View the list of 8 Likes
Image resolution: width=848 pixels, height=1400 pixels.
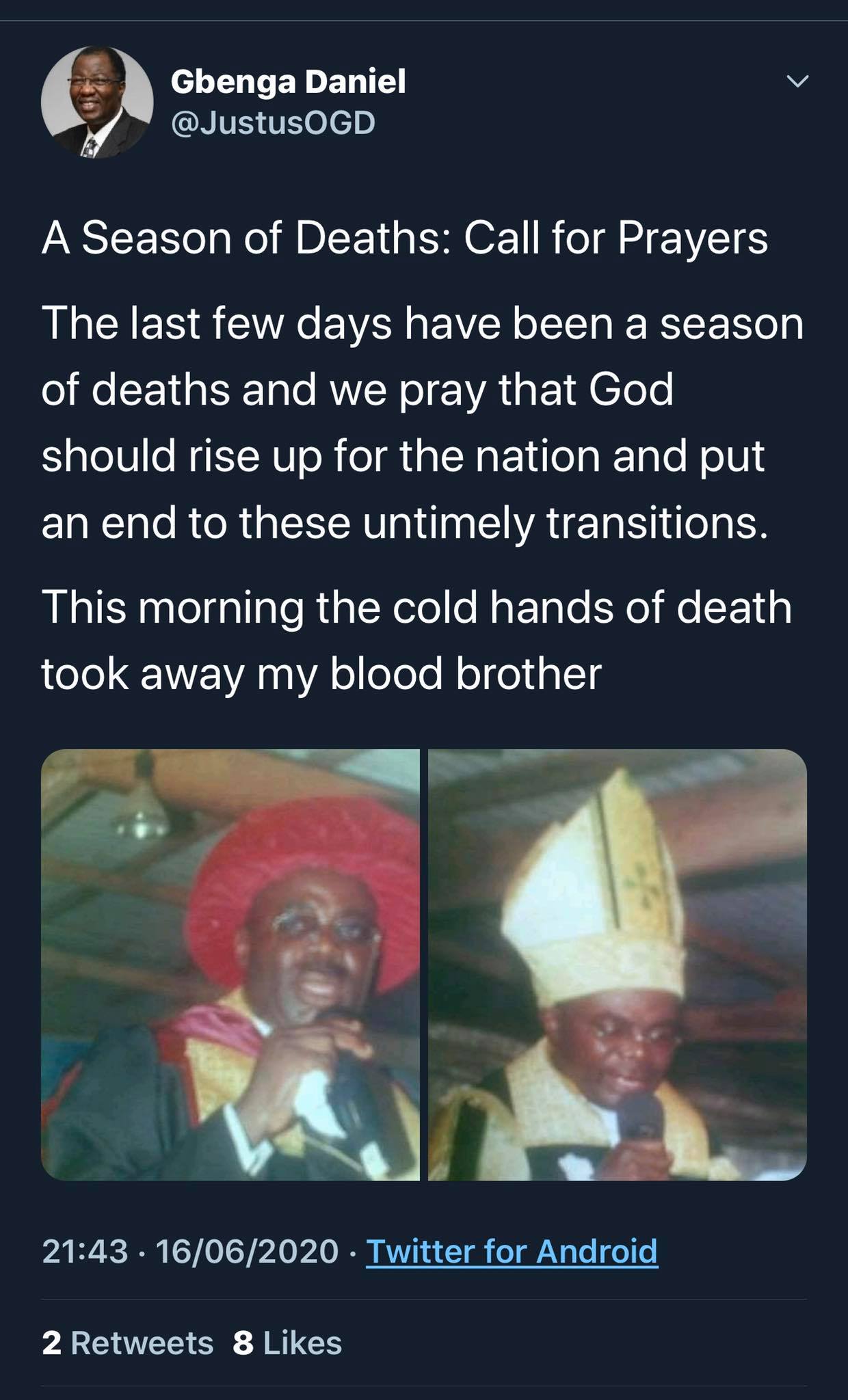point(287,1343)
